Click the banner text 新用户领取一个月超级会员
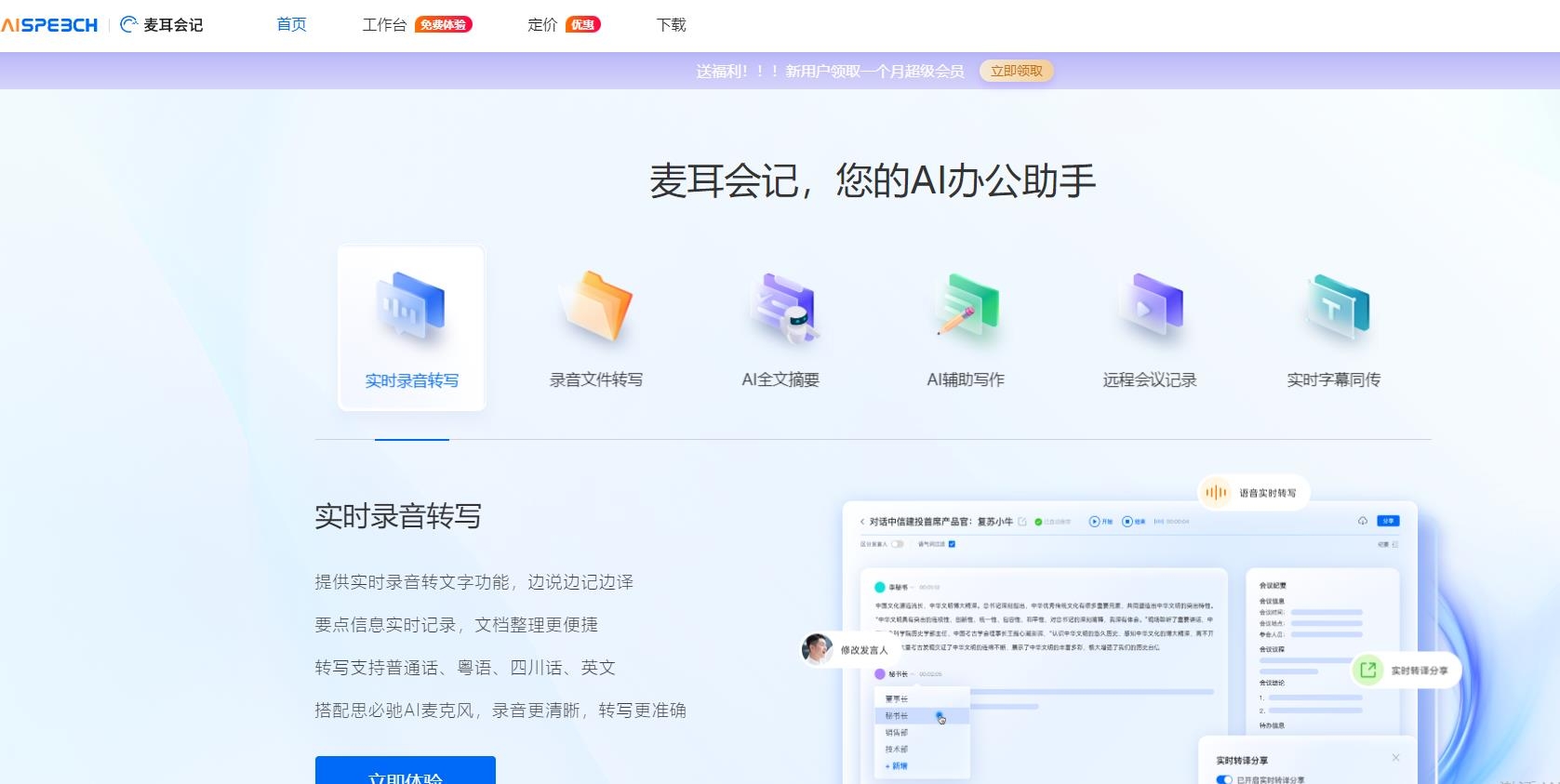This screenshot has height=784, width=1560. [874, 72]
